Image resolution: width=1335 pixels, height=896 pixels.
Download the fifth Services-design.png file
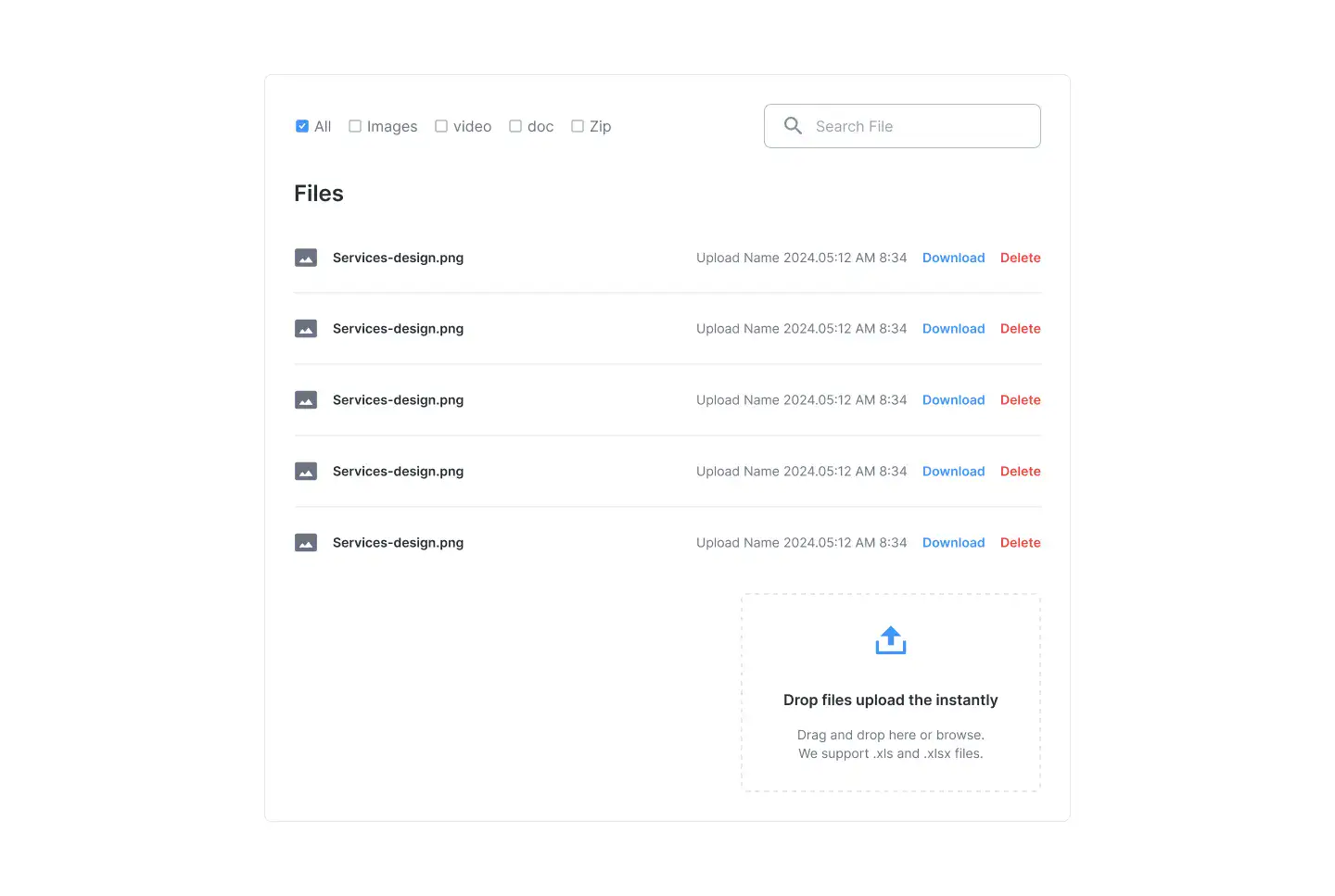point(953,543)
